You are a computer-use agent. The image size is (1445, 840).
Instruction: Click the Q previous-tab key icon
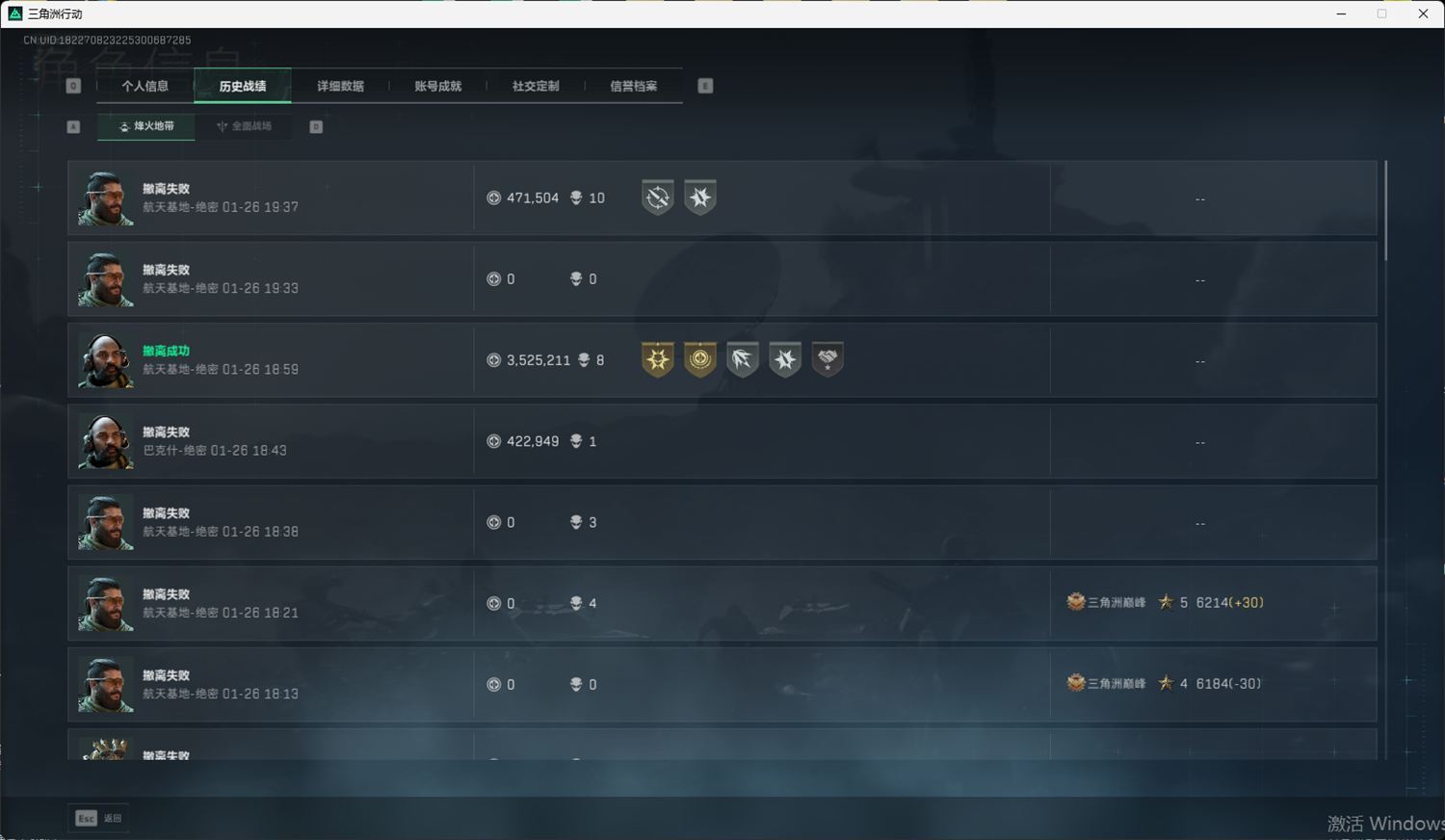pyautogui.click(x=73, y=86)
